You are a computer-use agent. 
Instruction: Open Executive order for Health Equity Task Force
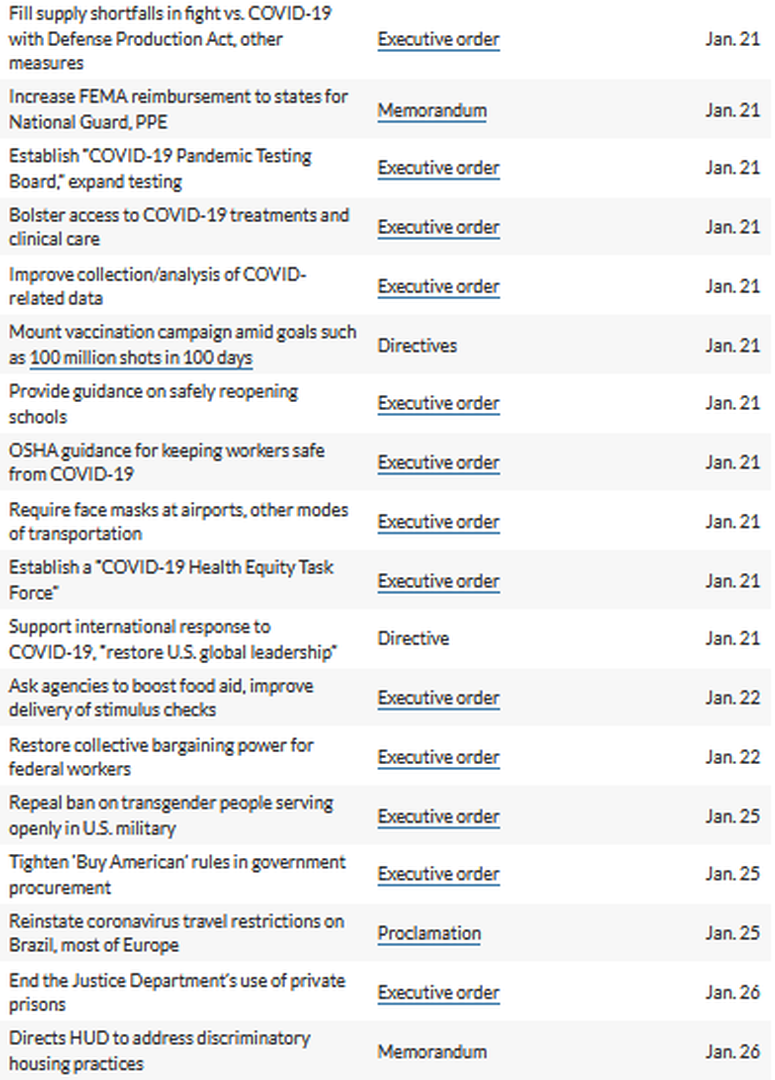[438, 581]
